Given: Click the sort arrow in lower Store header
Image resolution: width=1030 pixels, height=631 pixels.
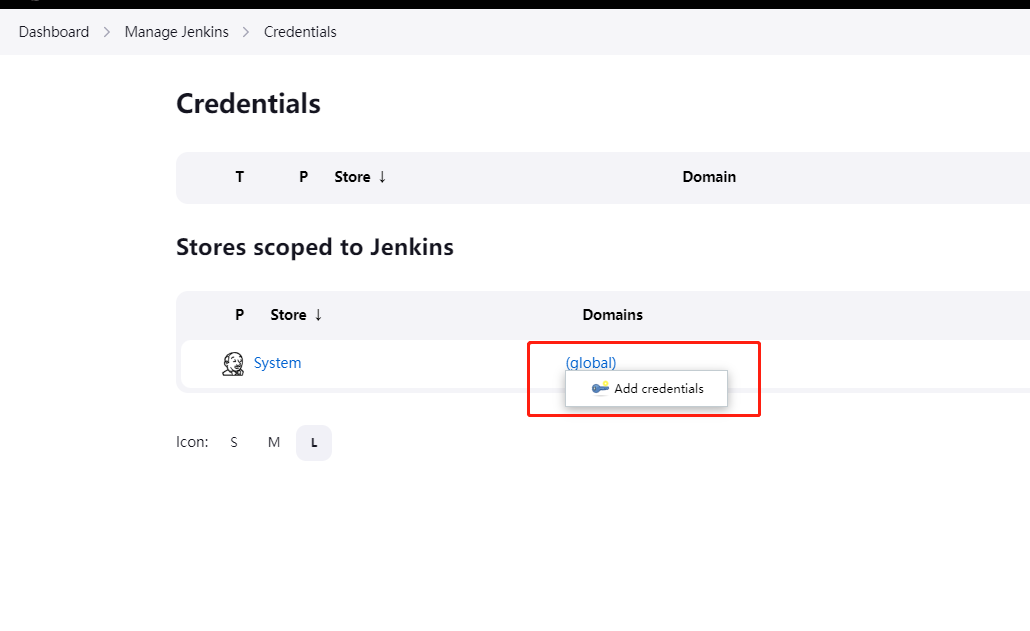Looking at the screenshot, I should [x=319, y=314].
